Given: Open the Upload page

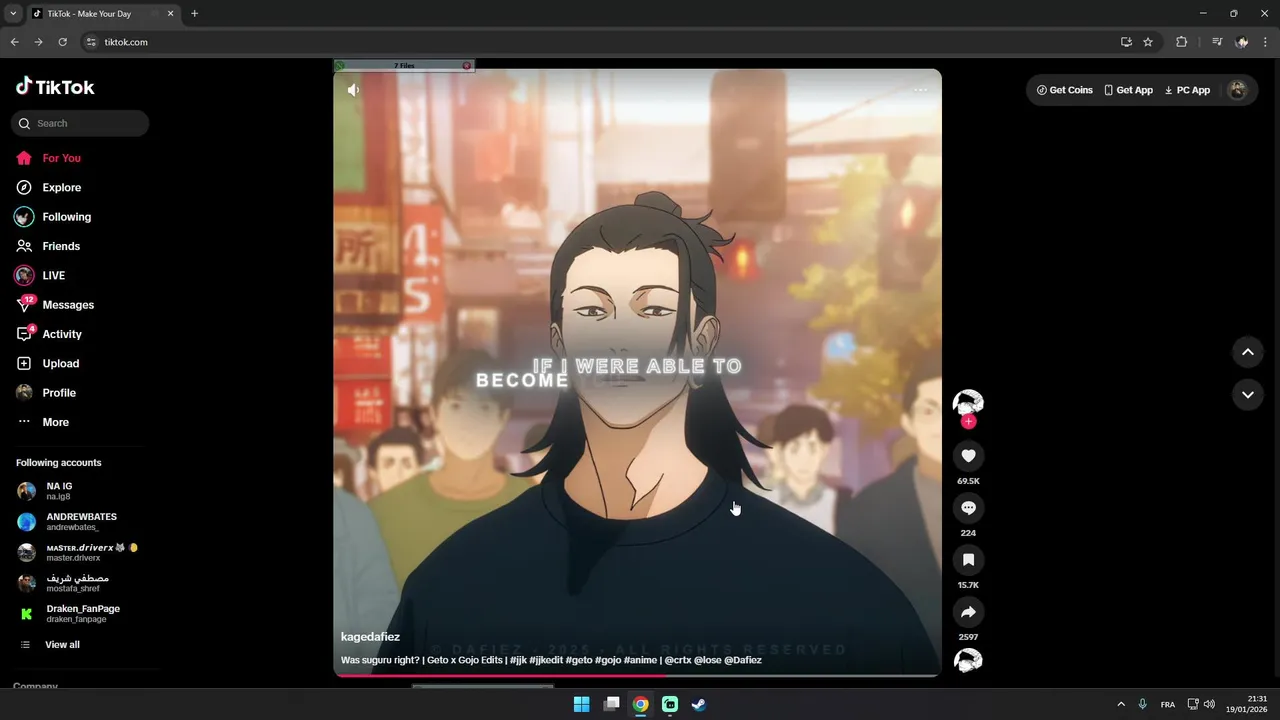Looking at the screenshot, I should [x=47, y=363].
